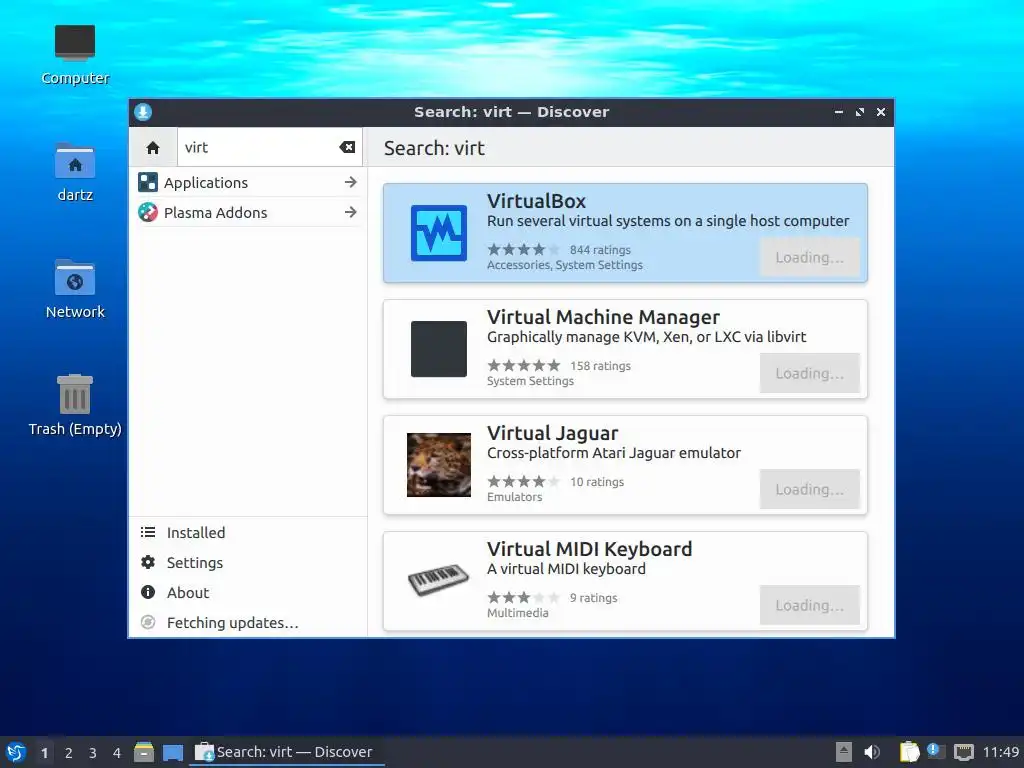
Task: Open Virtual Machine Manager title
Action: pos(603,317)
